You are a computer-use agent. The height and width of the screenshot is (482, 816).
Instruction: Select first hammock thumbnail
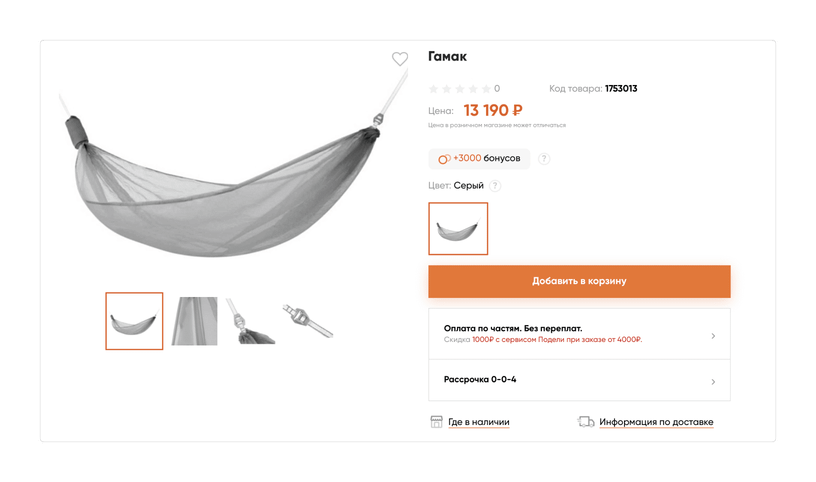(x=134, y=321)
